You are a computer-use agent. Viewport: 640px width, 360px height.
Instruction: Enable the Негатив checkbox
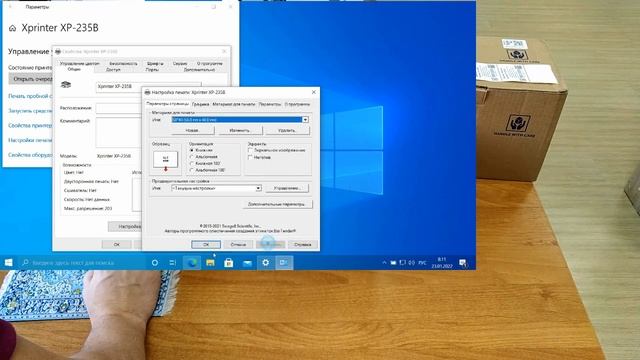point(250,157)
